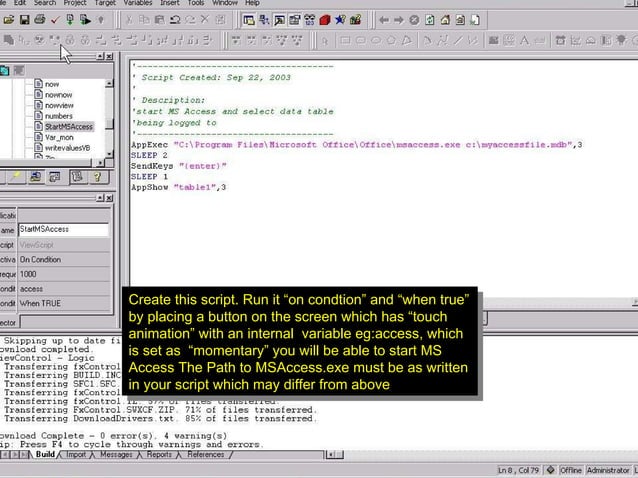
Task: Click the back arrow navigation icon
Action: (x=384, y=19)
